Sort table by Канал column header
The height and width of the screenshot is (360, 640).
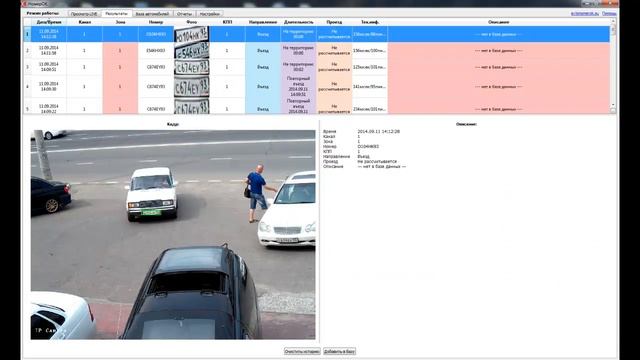(84, 22)
